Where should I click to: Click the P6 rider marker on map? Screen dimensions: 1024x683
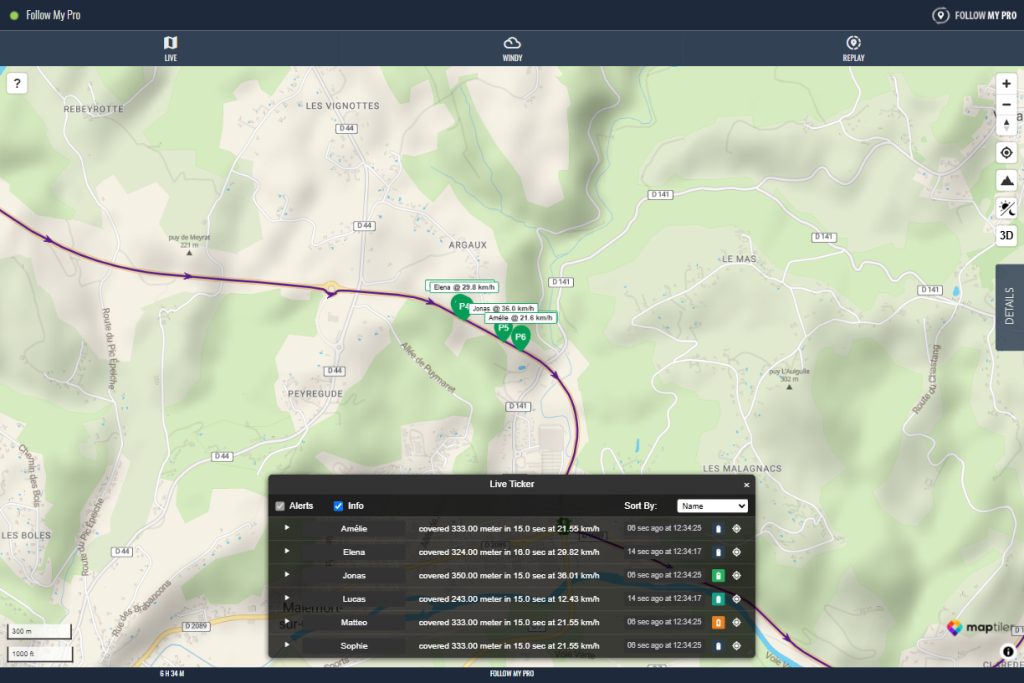click(520, 337)
